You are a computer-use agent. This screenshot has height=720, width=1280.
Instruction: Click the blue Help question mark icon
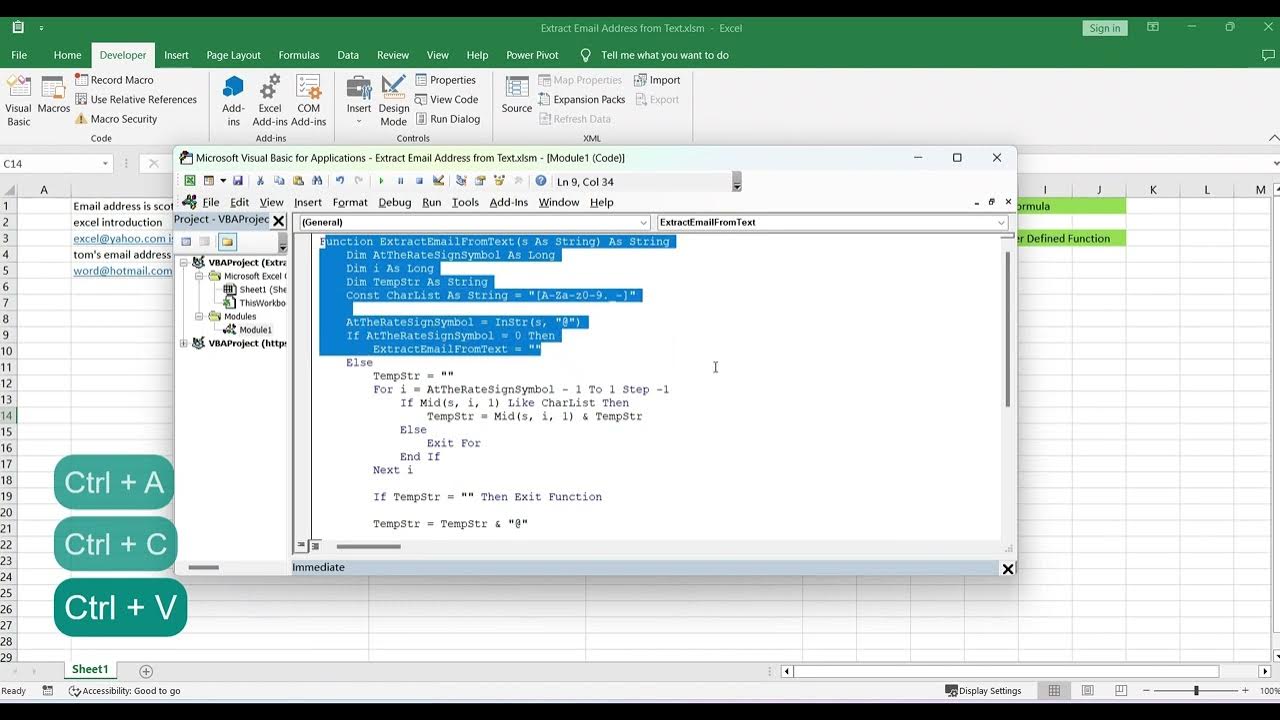541,181
